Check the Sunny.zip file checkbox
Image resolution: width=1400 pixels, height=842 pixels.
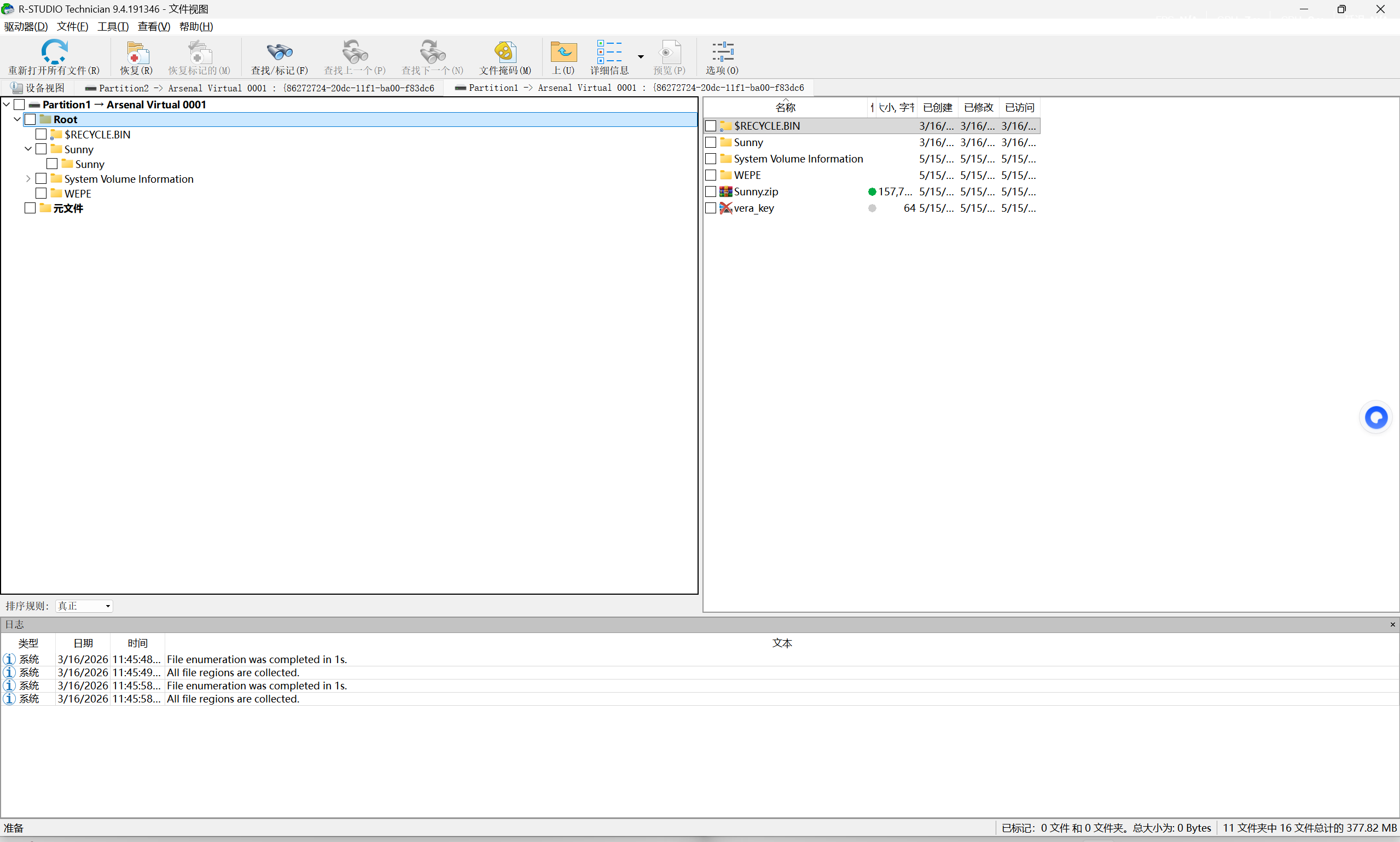tap(710, 192)
